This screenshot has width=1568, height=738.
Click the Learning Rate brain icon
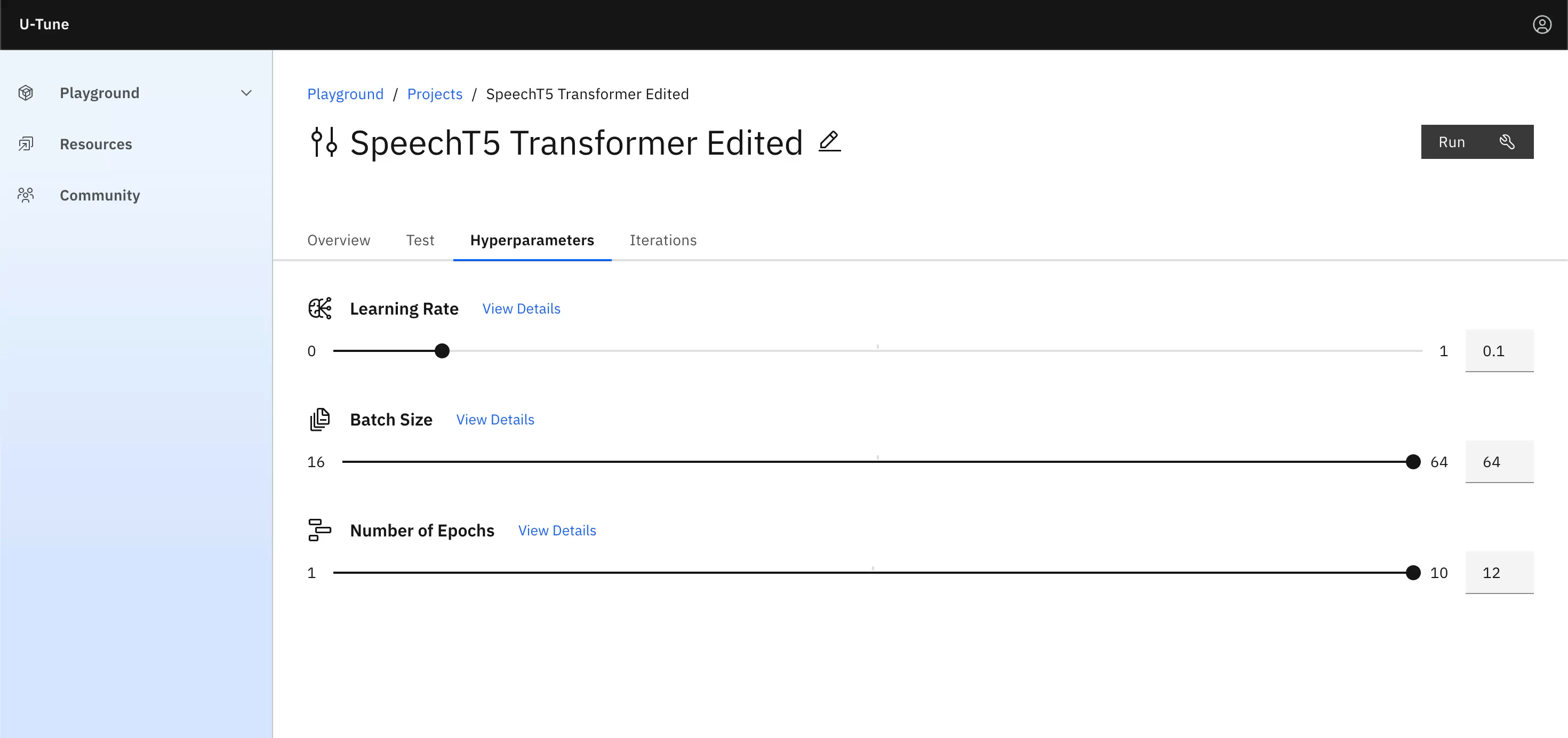click(x=320, y=308)
